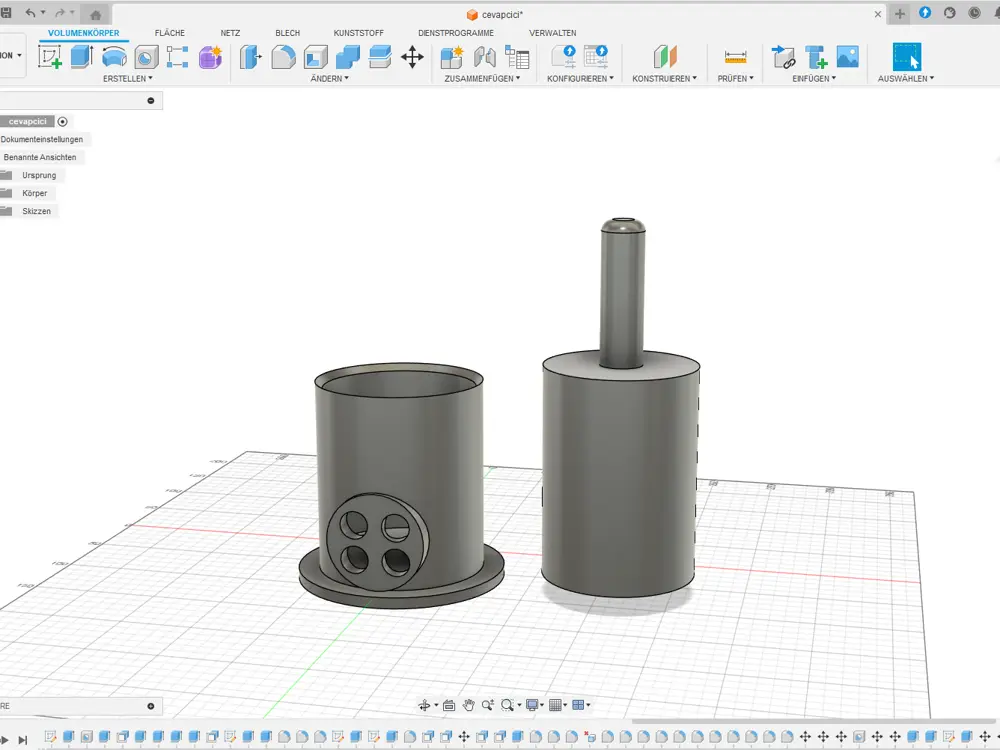Open the ÄNDERN dropdown menu

point(329,78)
